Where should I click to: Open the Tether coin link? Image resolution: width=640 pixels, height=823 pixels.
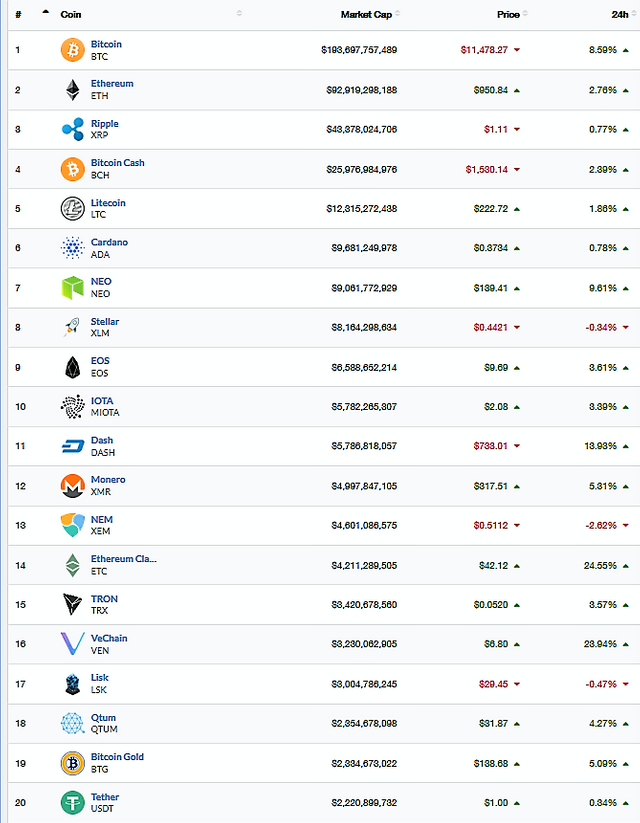(x=104, y=797)
